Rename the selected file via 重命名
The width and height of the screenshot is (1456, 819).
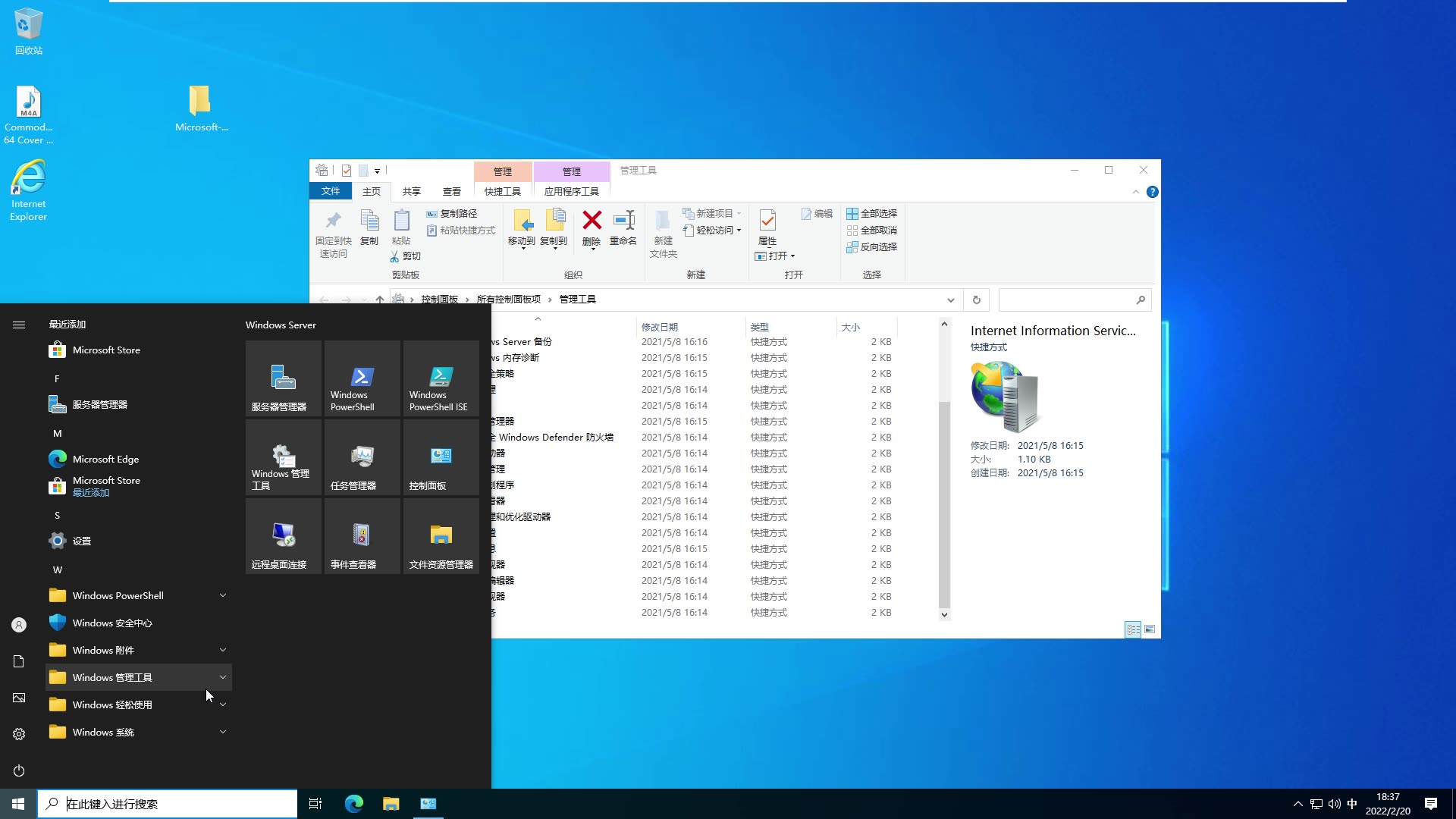point(623,229)
